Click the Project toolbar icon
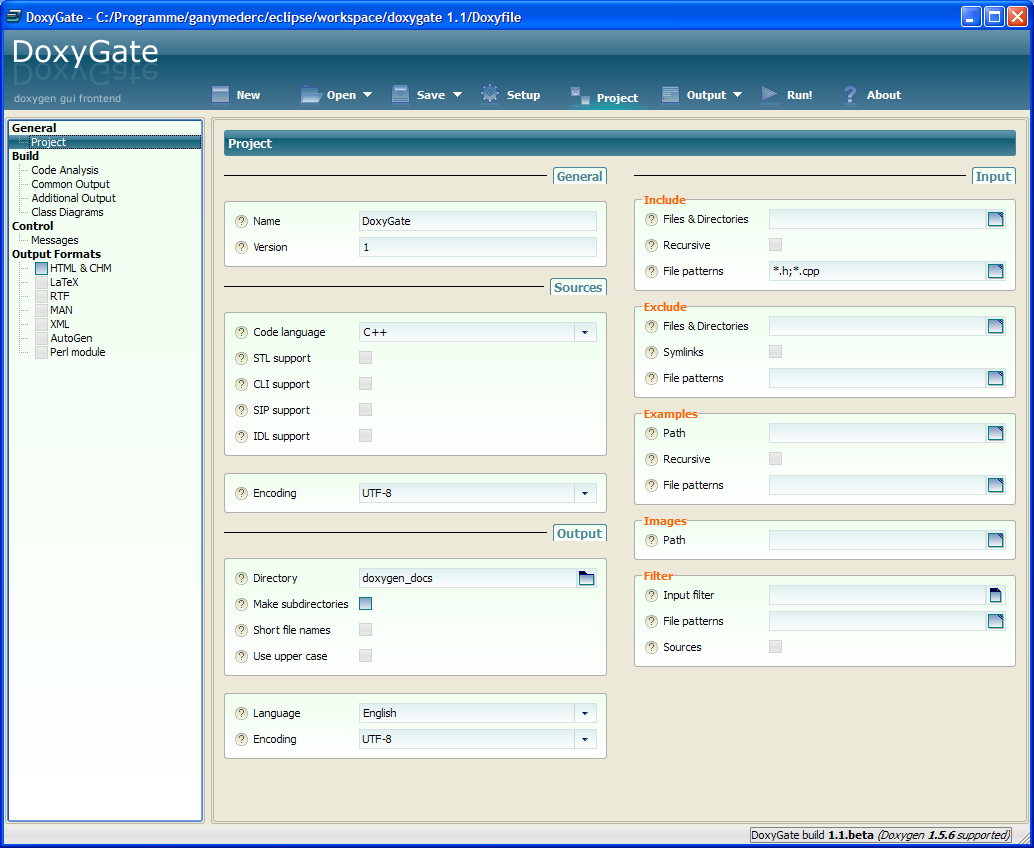Viewport: 1034px width, 848px height. pyautogui.click(x=580, y=96)
